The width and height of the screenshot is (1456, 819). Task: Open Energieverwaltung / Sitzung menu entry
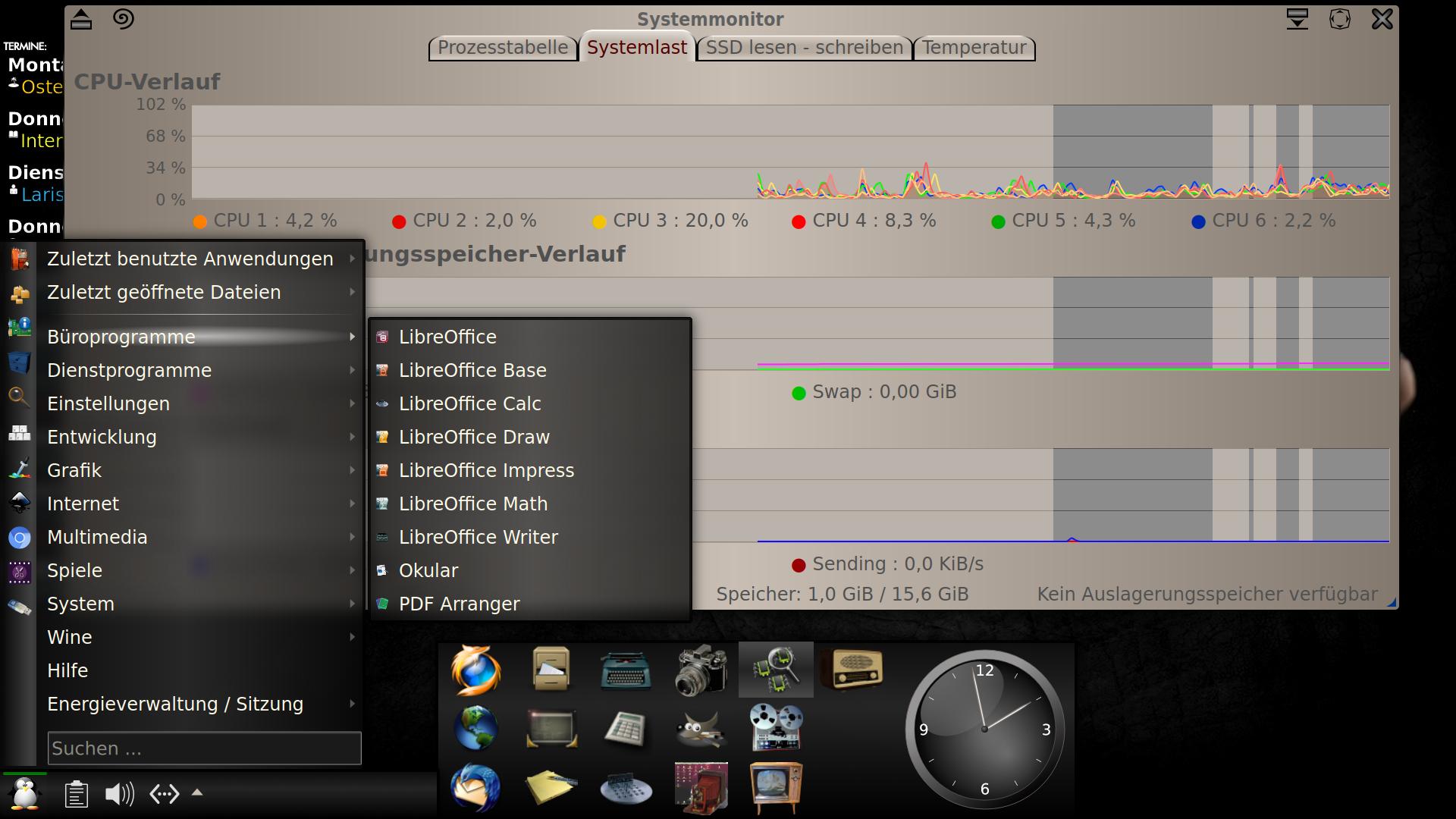click(202, 704)
